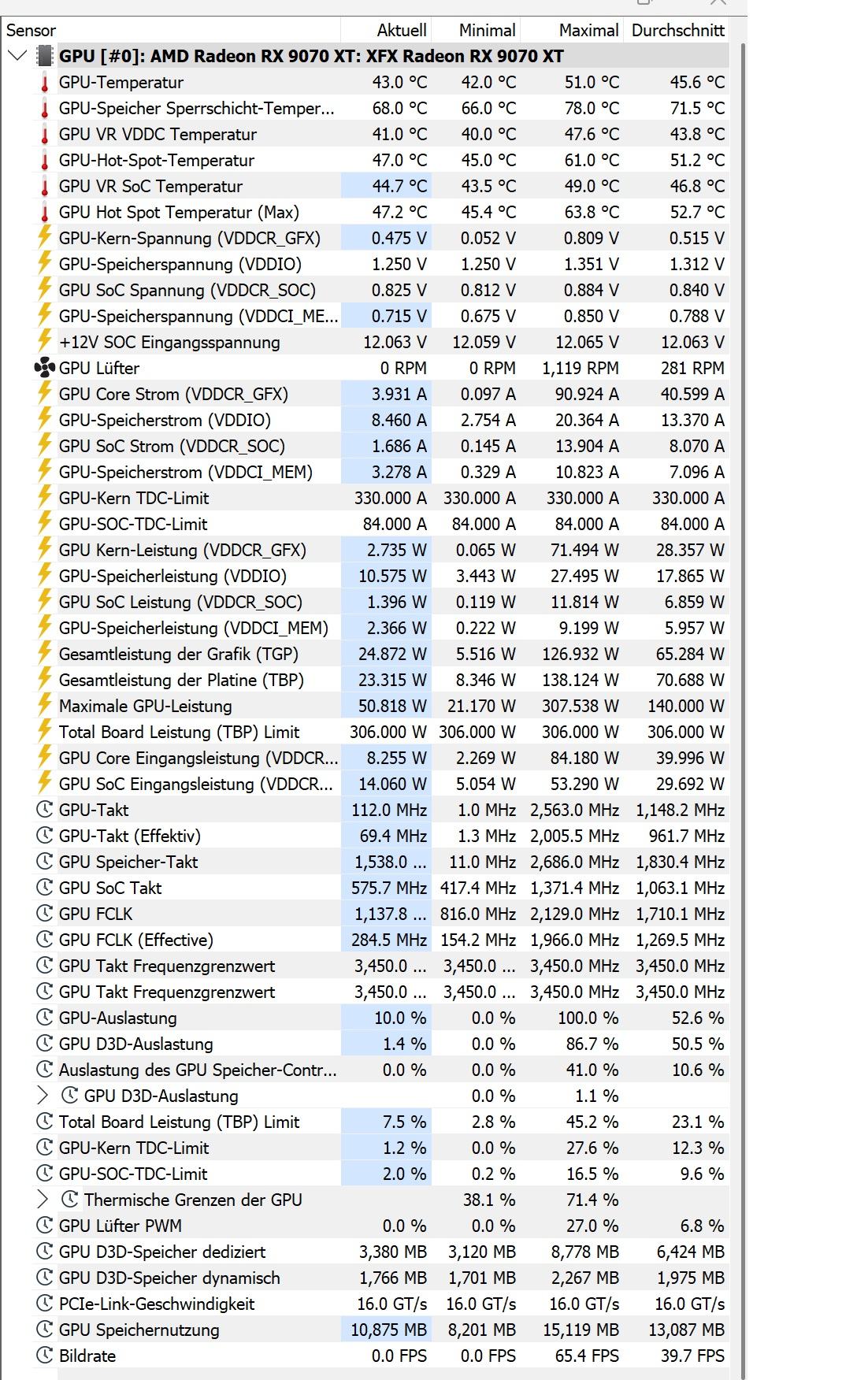Viewport: 868px width, 1380px height.
Task: Click the fan icon beside GPU Lüfter
Action: (x=44, y=368)
